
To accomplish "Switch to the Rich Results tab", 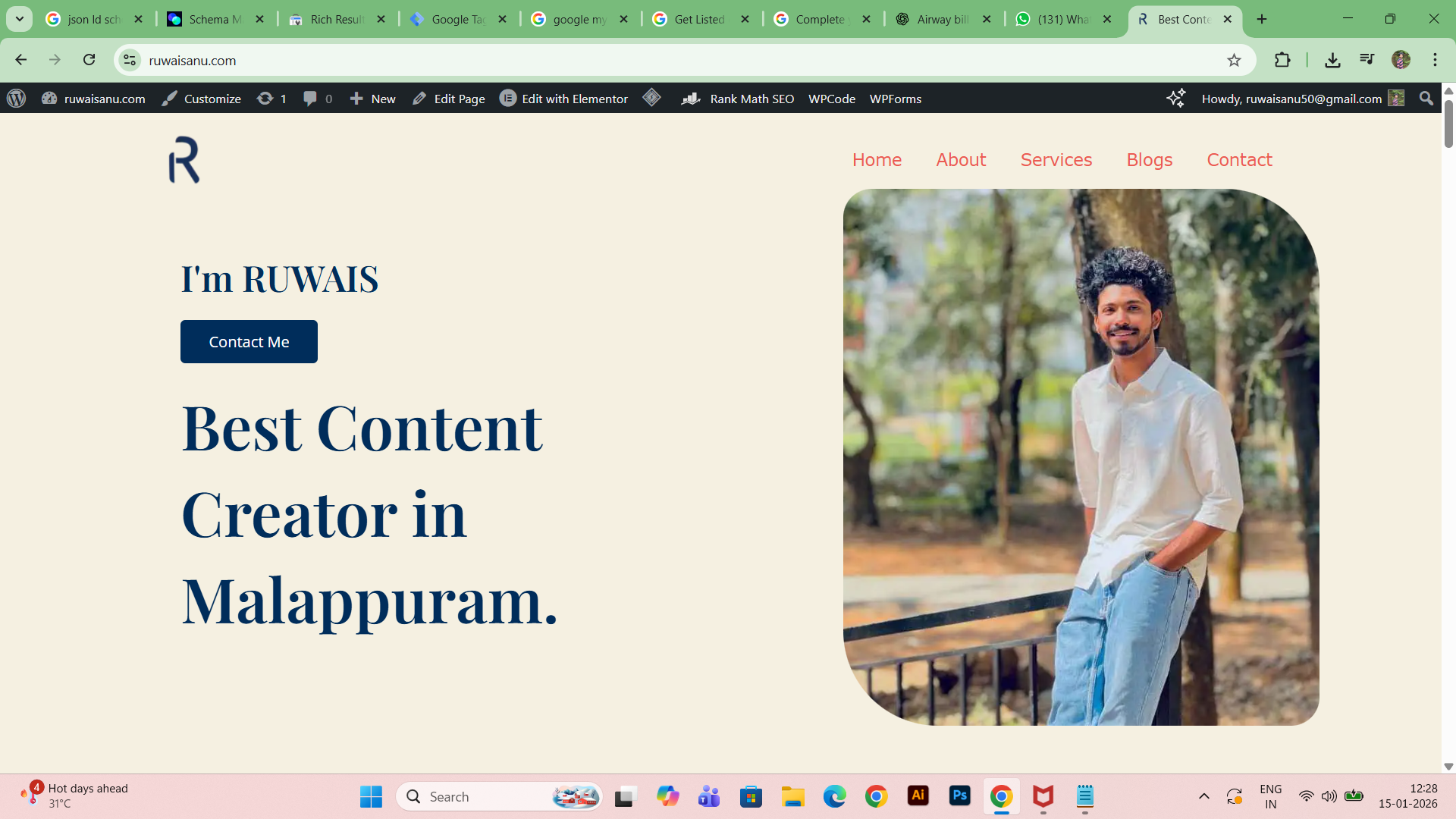I will tap(336, 19).
